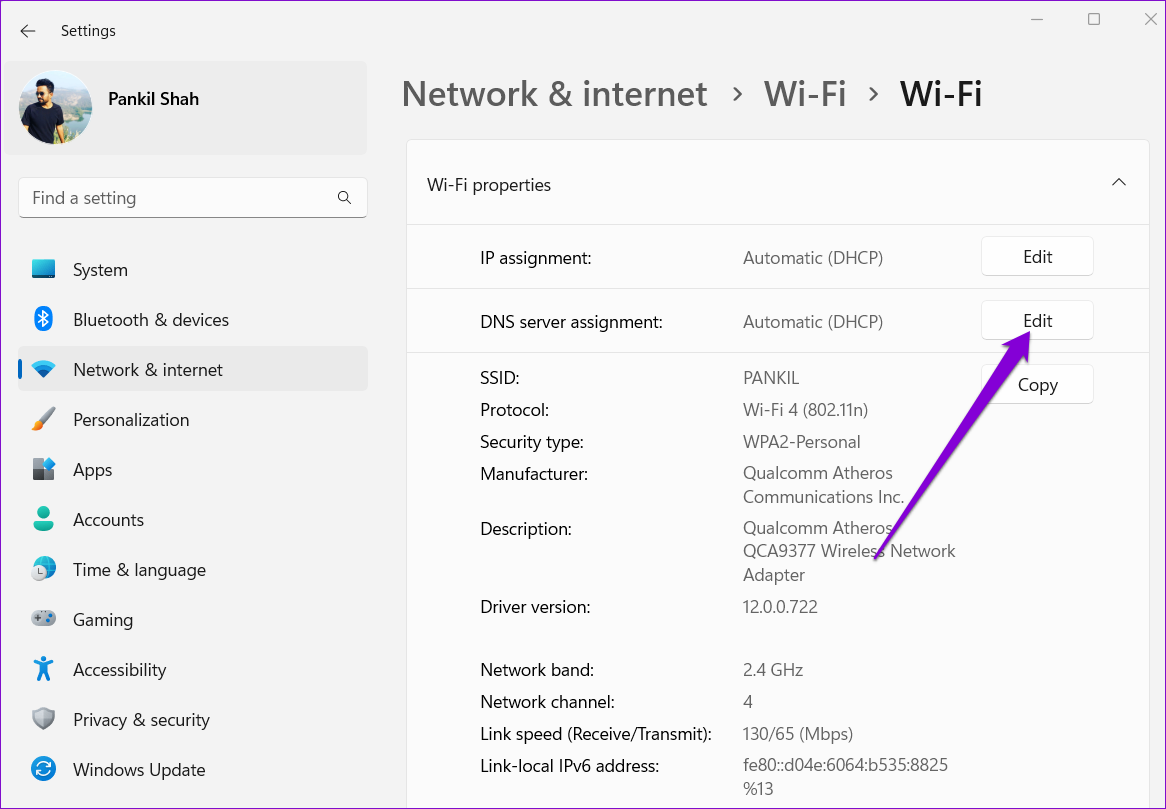Click the Find a setting search box

point(180,198)
